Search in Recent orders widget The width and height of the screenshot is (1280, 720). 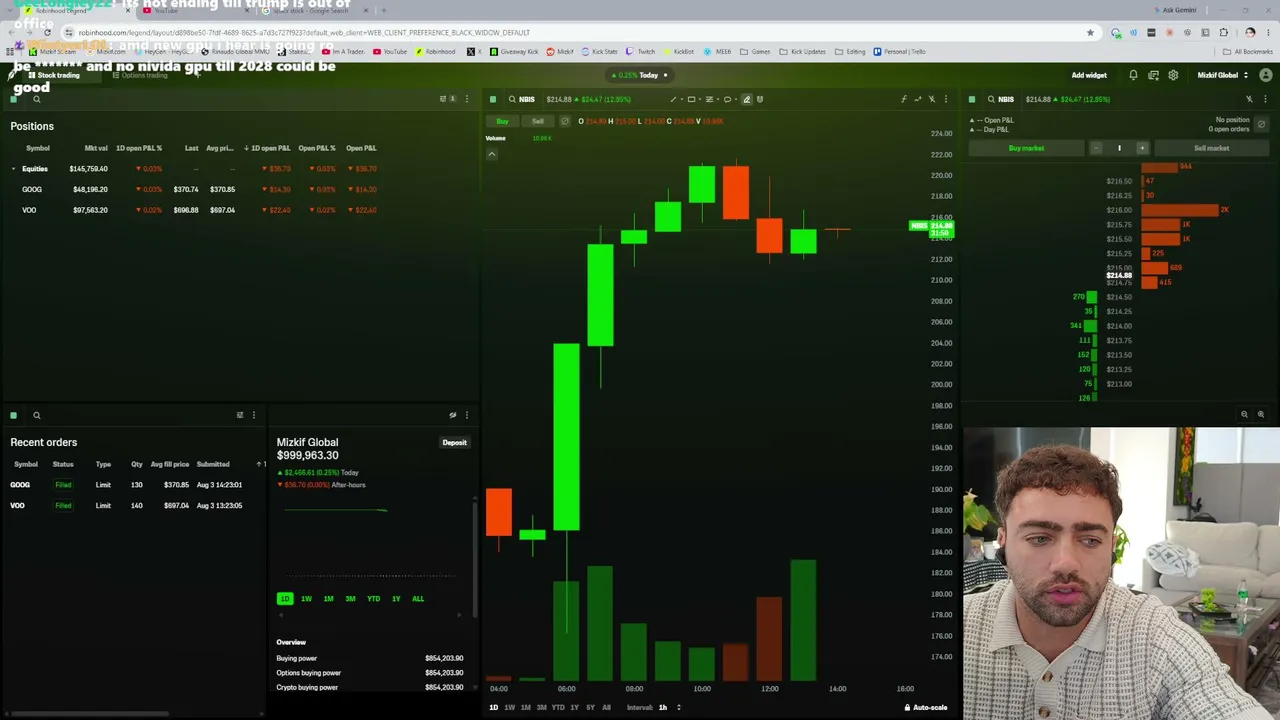tap(37, 415)
